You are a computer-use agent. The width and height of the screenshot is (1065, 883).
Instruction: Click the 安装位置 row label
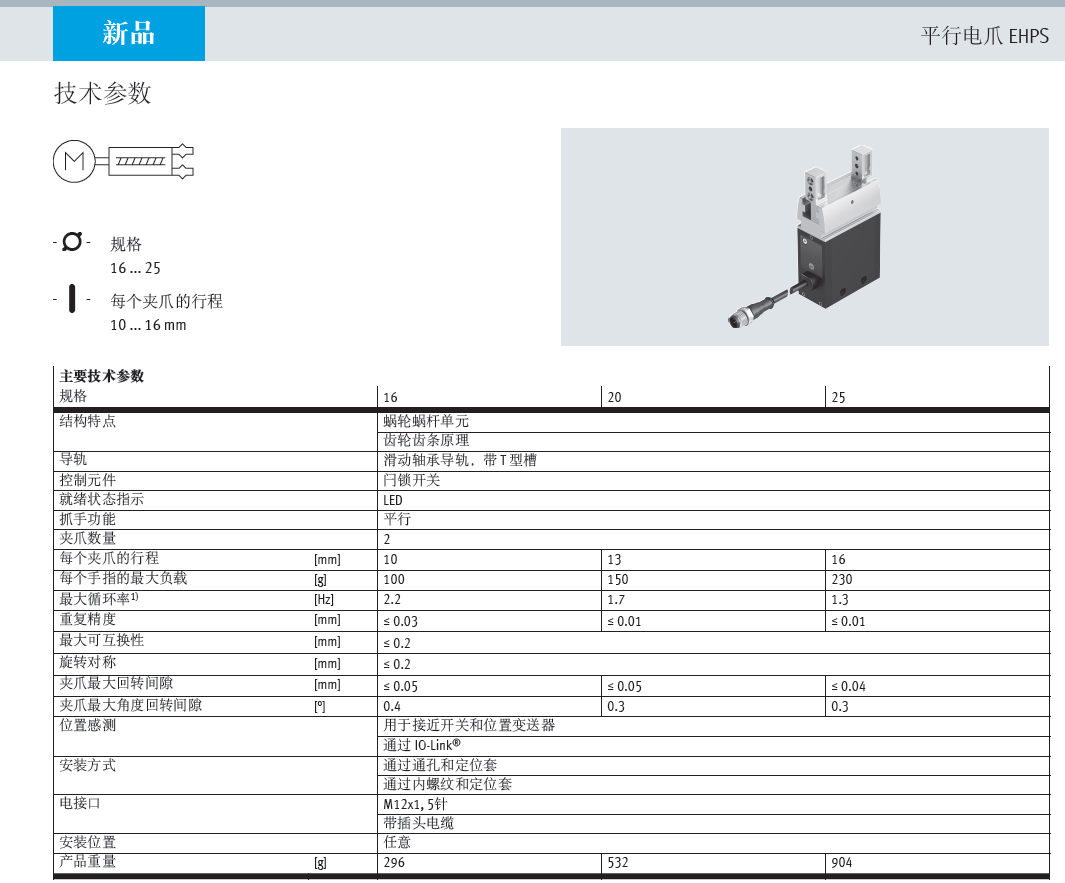tap(88, 842)
